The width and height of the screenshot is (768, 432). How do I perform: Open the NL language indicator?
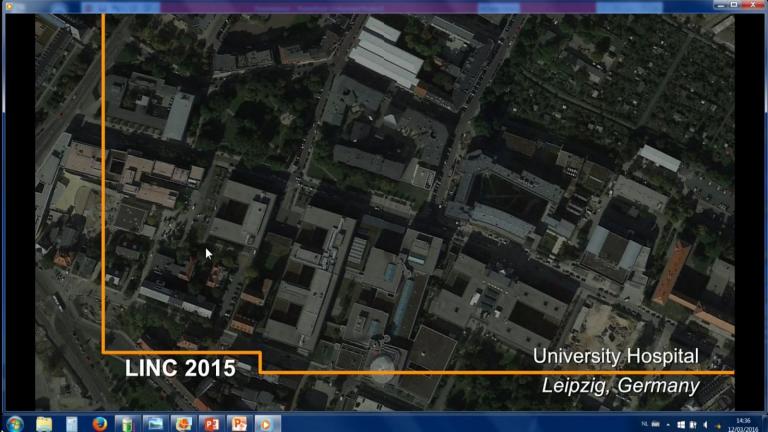pos(645,424)
